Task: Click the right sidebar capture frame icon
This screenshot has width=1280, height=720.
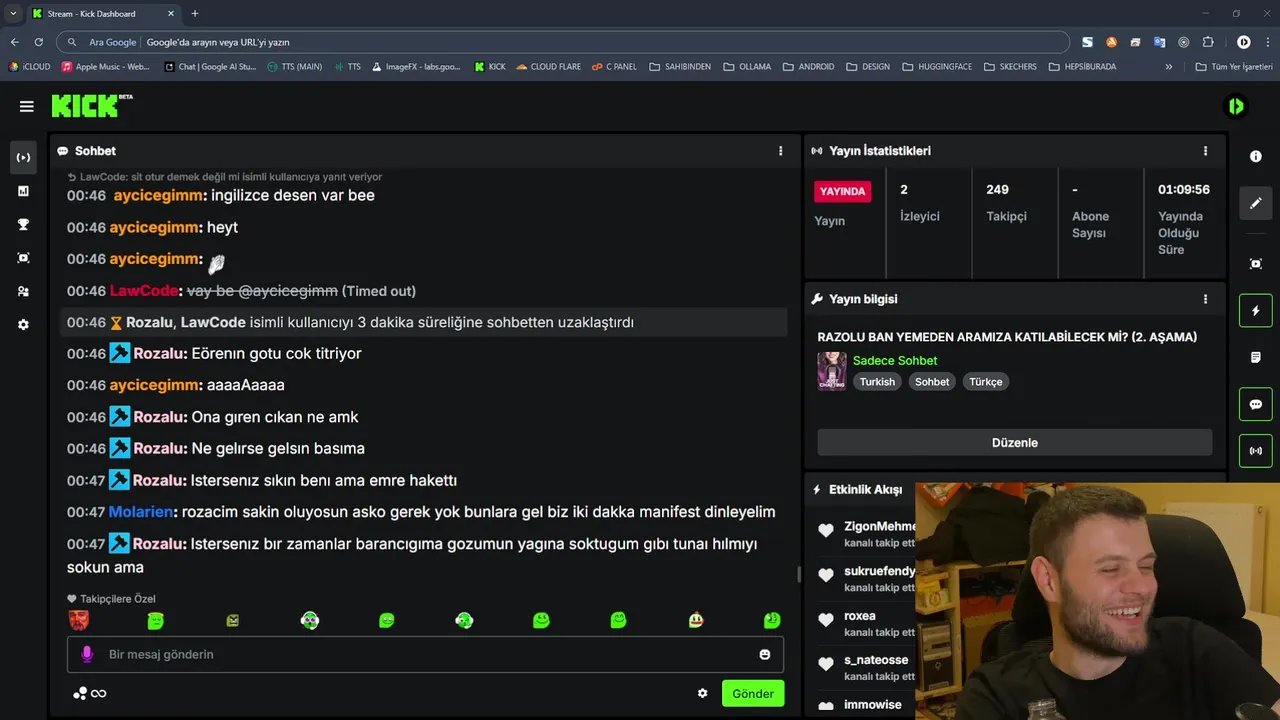Action: [1256, 264]
